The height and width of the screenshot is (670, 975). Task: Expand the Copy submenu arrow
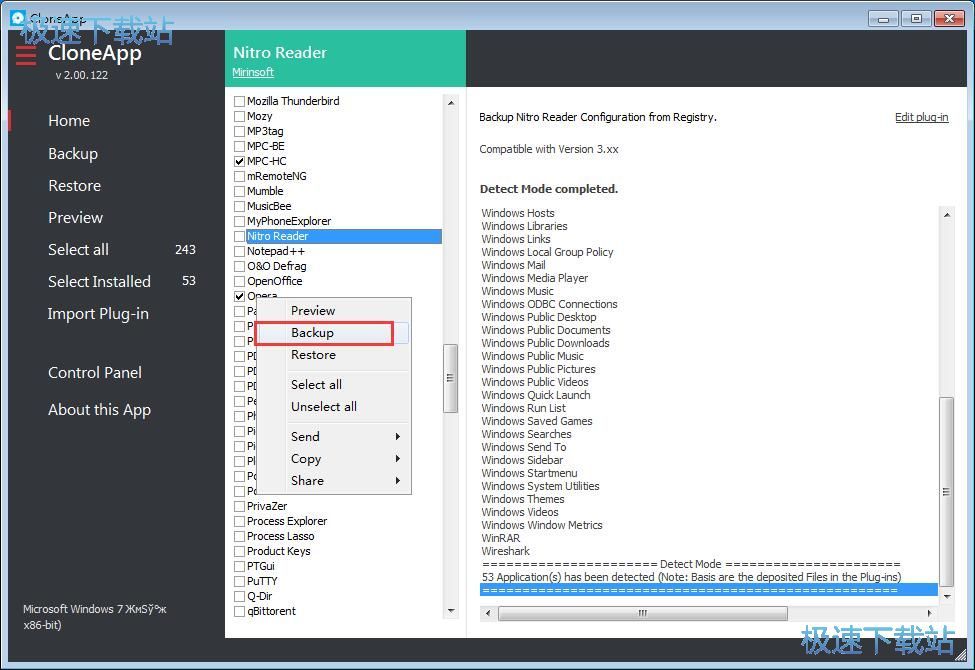[398, 458]
